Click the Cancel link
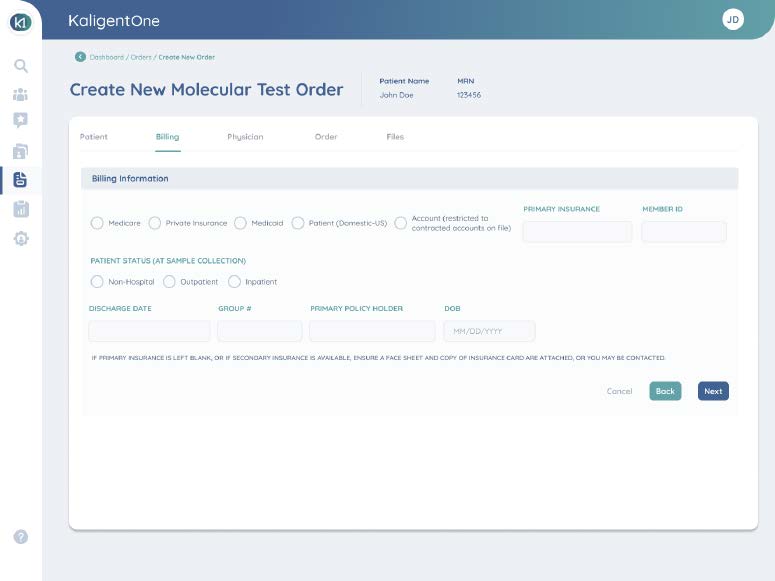 pyautogui.click(x=619, y=391)
